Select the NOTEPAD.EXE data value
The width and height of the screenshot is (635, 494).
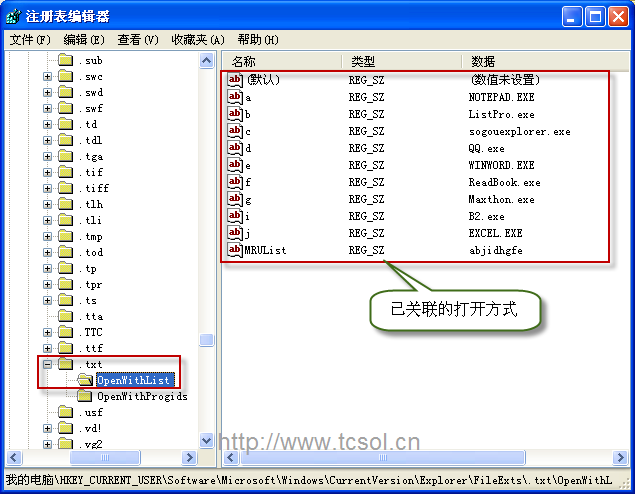coord(501,97)
